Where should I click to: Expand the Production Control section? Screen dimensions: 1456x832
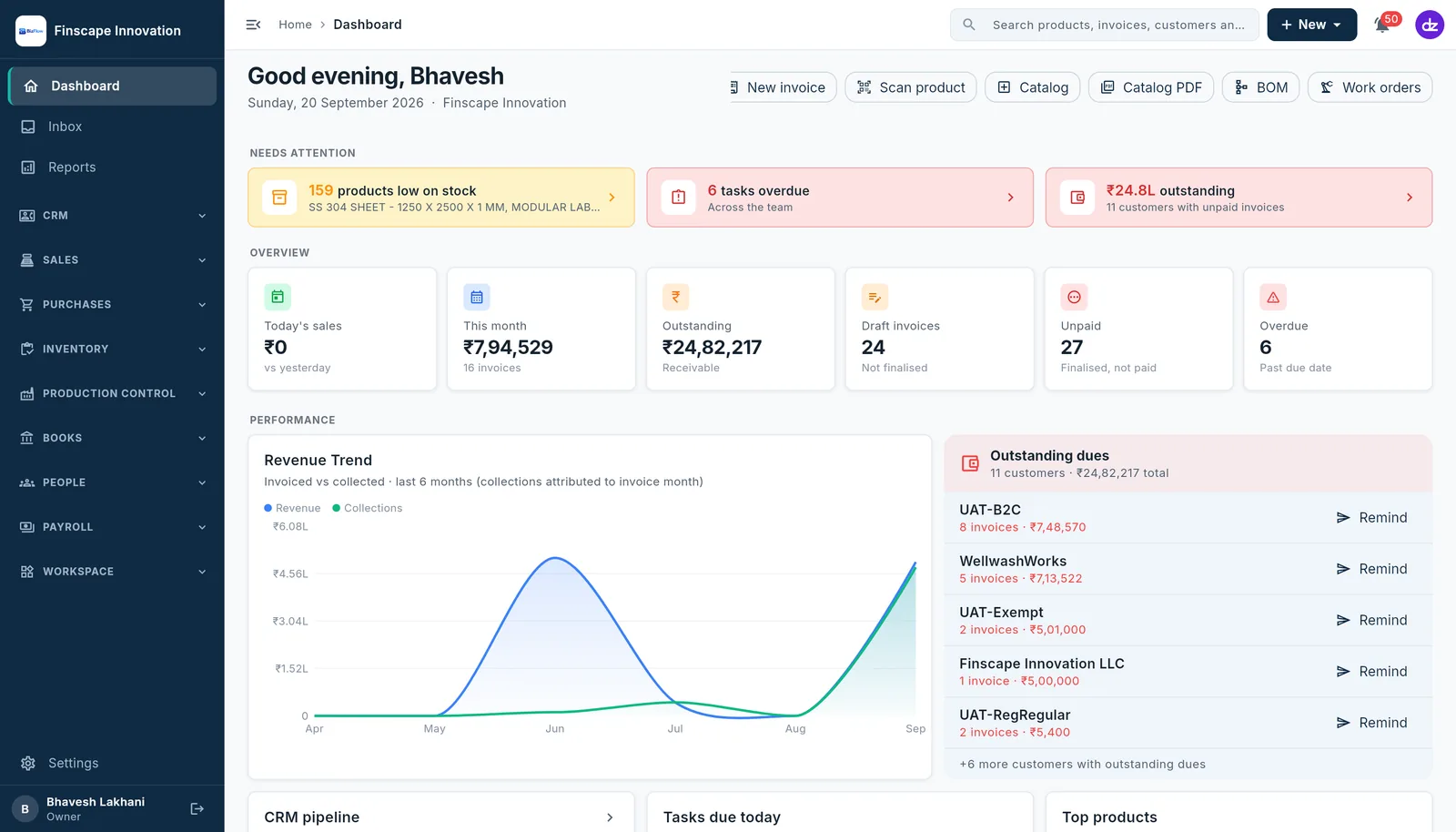point(113,394)
